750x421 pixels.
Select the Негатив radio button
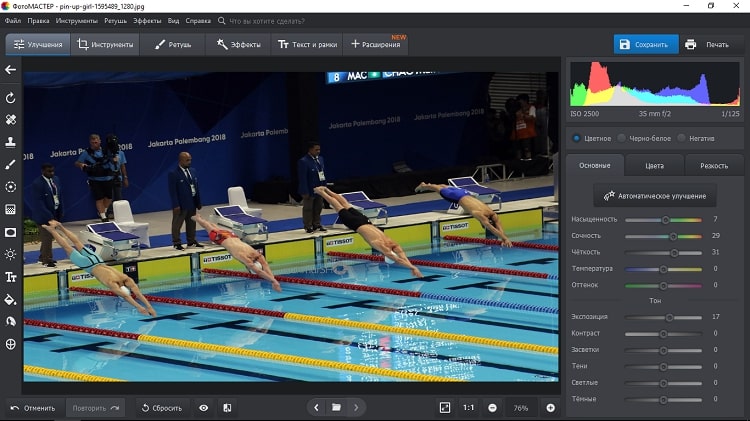tap(681, 138)
